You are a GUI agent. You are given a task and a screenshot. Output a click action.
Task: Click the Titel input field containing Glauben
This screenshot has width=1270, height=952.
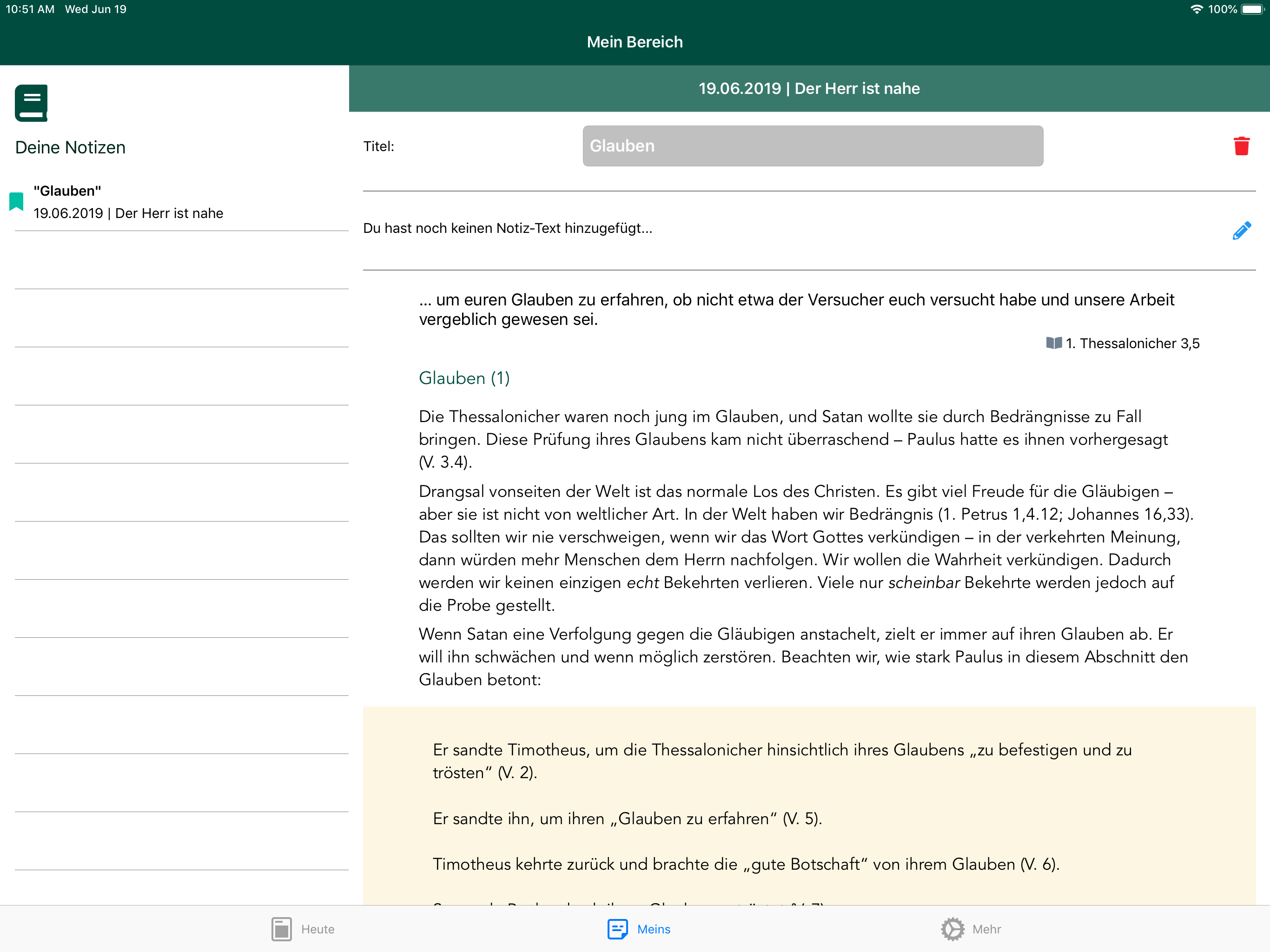click(x=813, y=146)
